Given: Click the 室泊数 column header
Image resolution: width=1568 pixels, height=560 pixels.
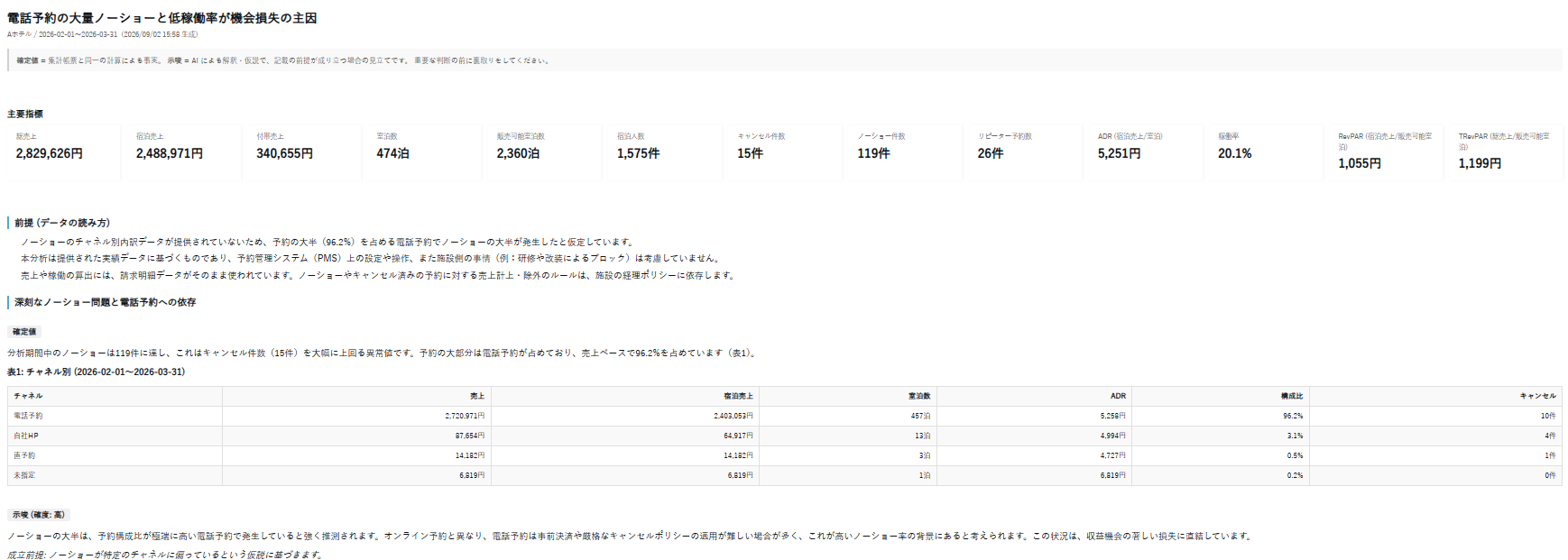Looking at the screenshot, I should pyautogui.click(x=848, y=396).
